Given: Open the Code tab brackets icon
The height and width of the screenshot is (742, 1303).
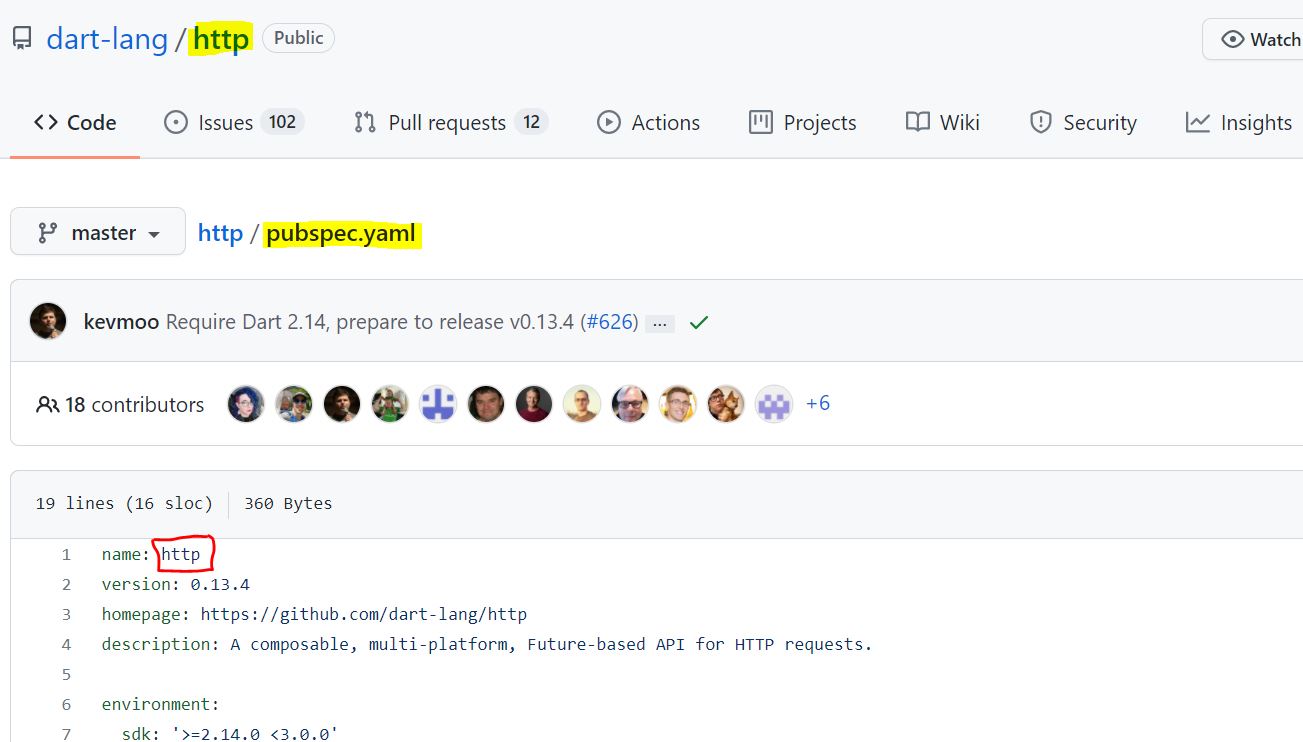Looking at the screenshot, I should [45, 122].
